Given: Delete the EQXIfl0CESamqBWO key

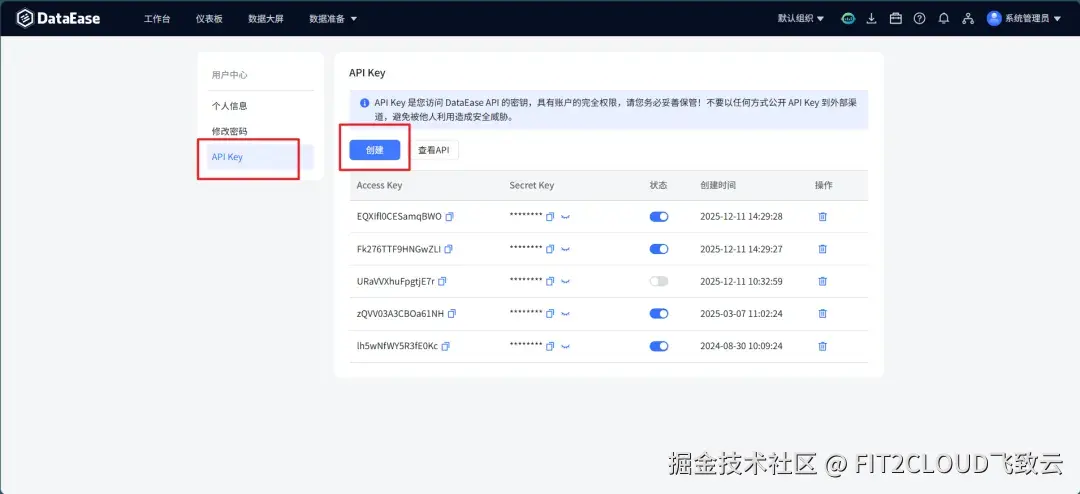Looking at the screenshot, I should [822, 216].
